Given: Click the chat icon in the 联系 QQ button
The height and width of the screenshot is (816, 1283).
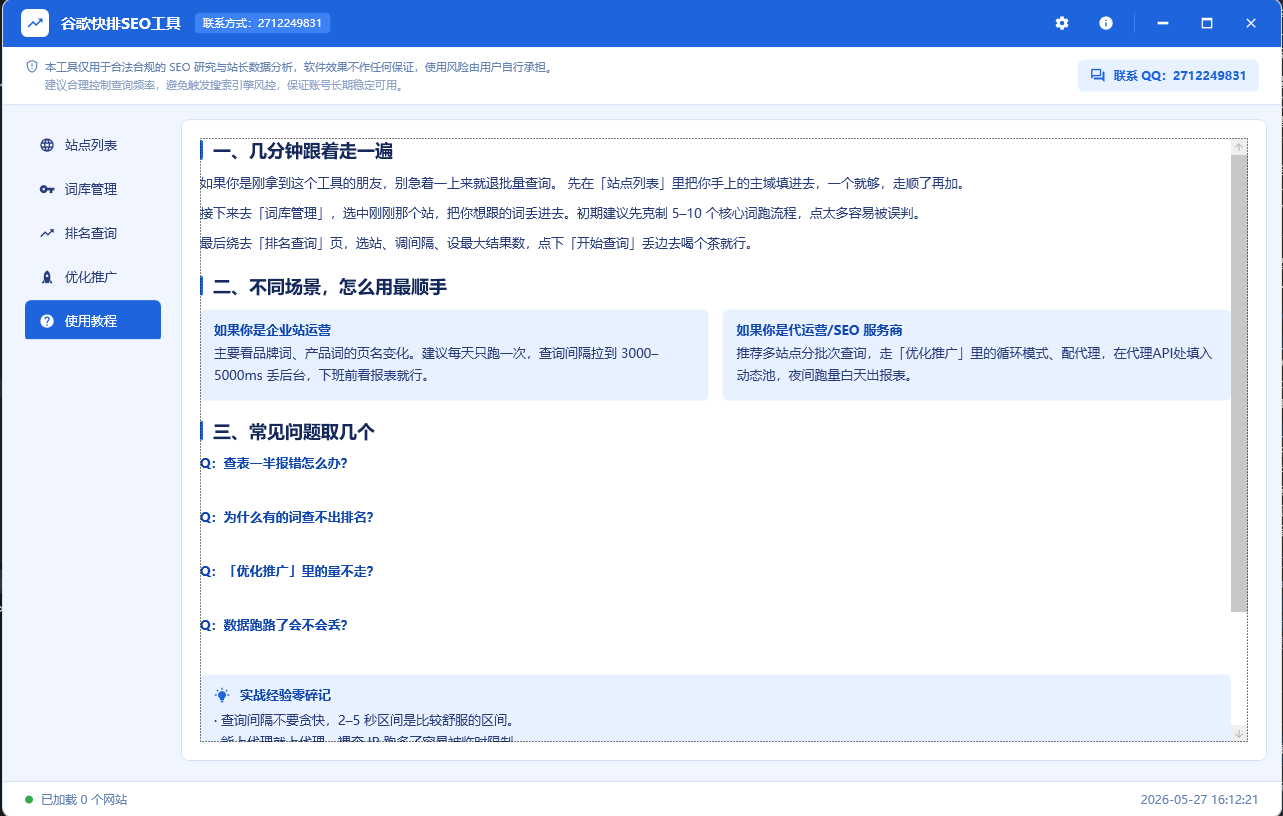Looking at the screenshot, I should [1097, 76].
